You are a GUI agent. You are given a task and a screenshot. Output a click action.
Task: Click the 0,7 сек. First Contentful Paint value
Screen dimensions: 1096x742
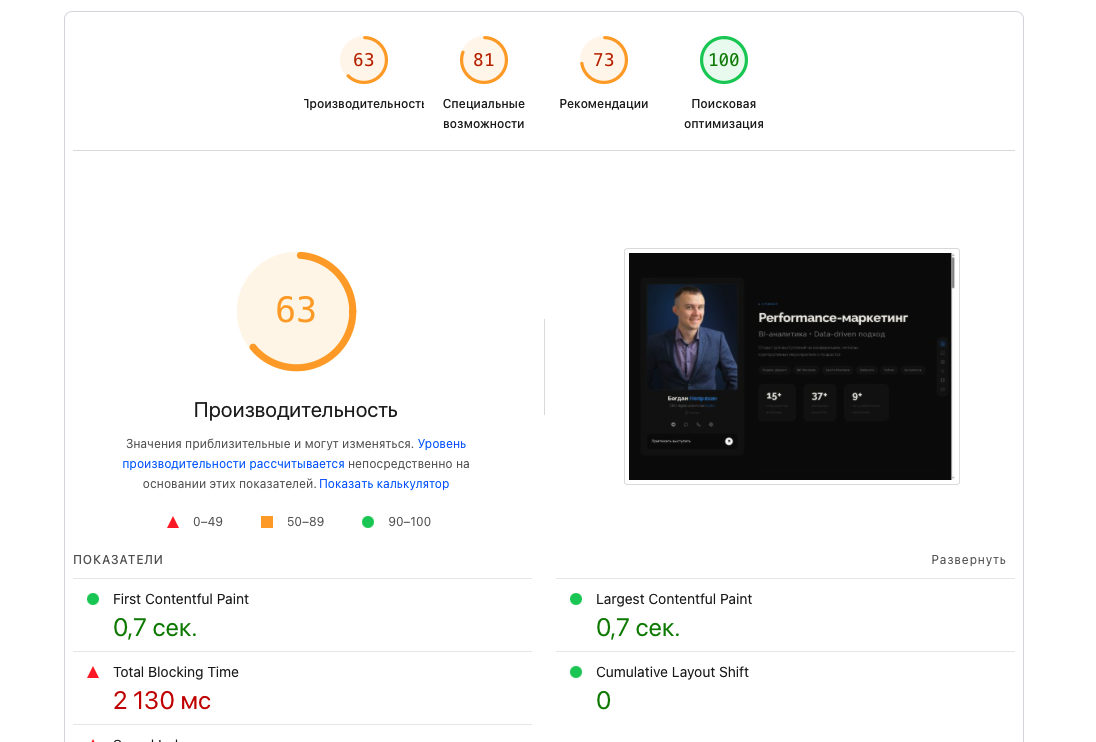tap(154, 628)
